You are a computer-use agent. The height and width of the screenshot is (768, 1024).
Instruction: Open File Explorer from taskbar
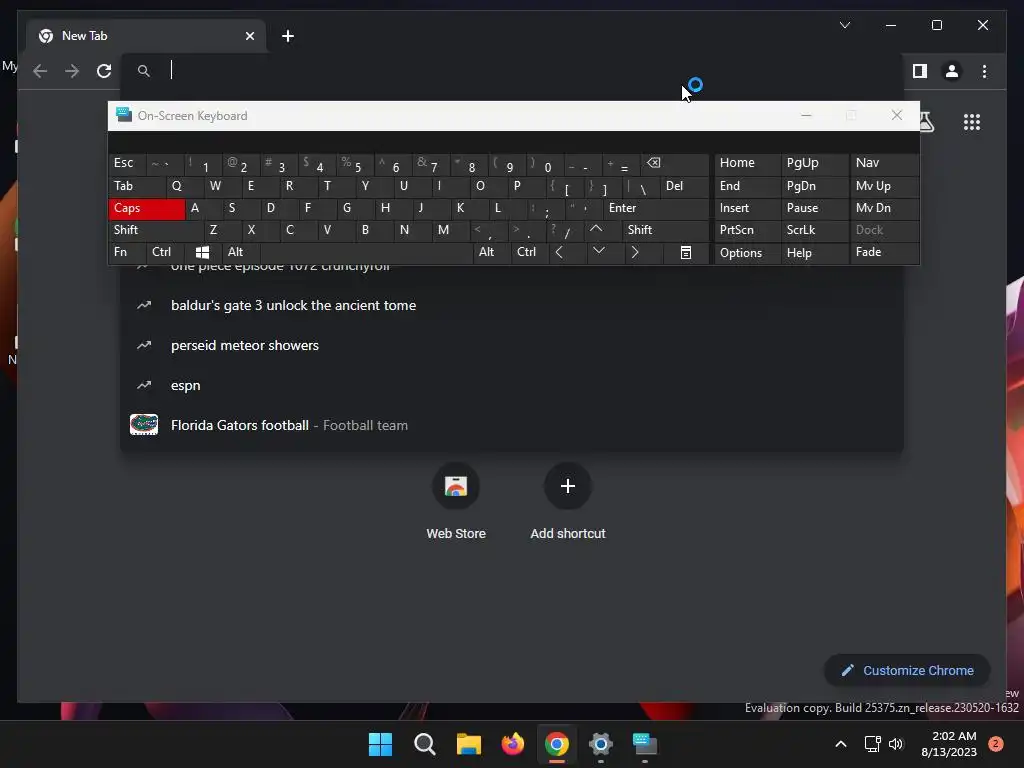pyautogui.click(x=469, y=744)
